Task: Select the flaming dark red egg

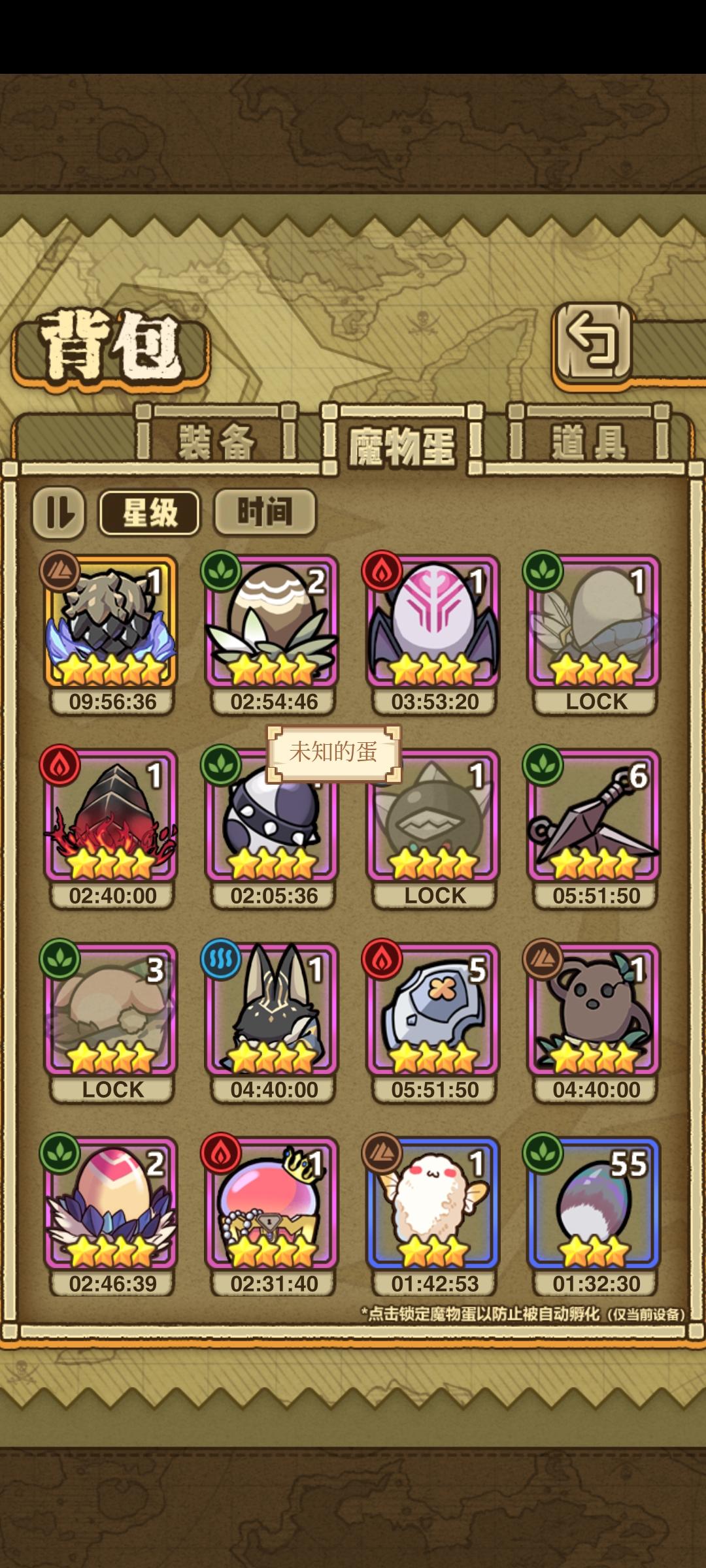Action: [x=111, y=815]
